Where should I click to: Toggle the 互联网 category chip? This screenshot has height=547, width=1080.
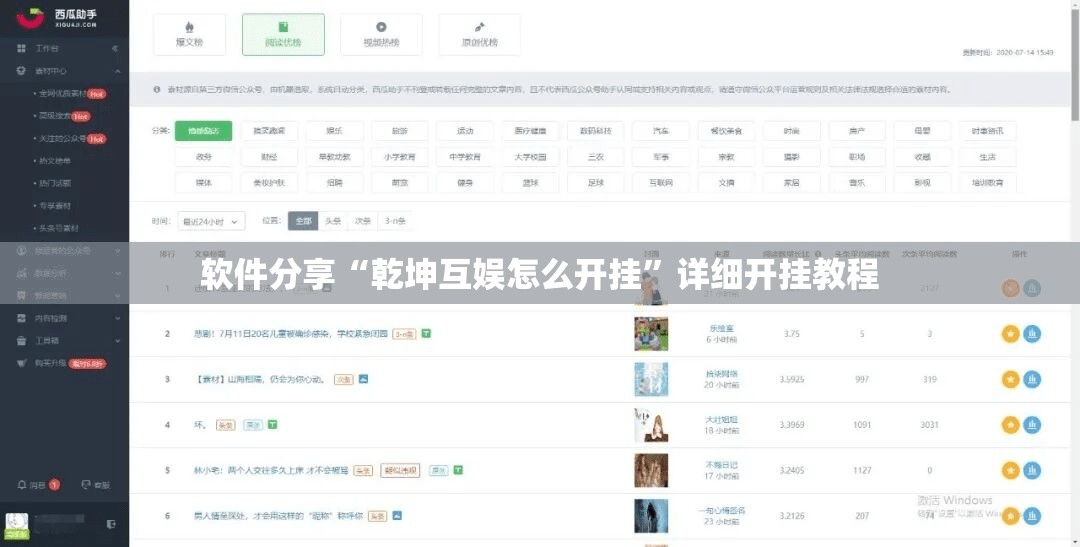click(x=661, y=183)
